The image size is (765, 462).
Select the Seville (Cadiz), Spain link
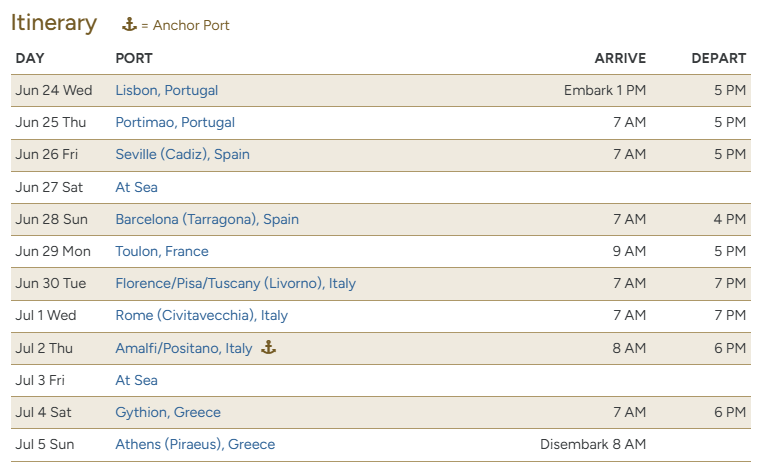(182, 155)
